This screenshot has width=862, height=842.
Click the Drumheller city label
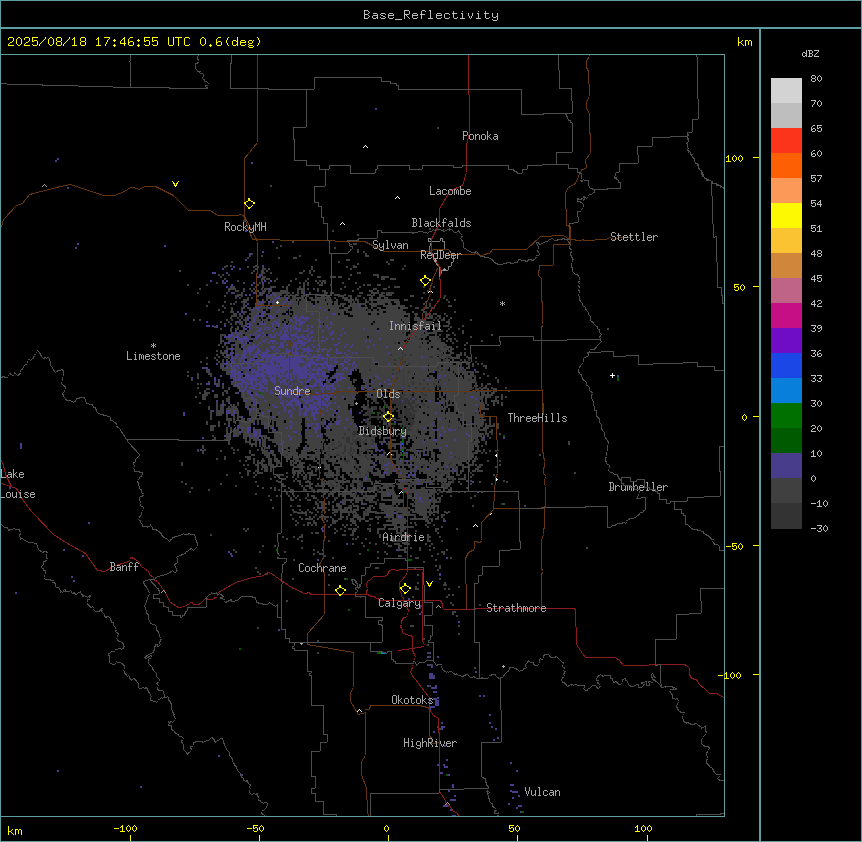coord(638,487)
